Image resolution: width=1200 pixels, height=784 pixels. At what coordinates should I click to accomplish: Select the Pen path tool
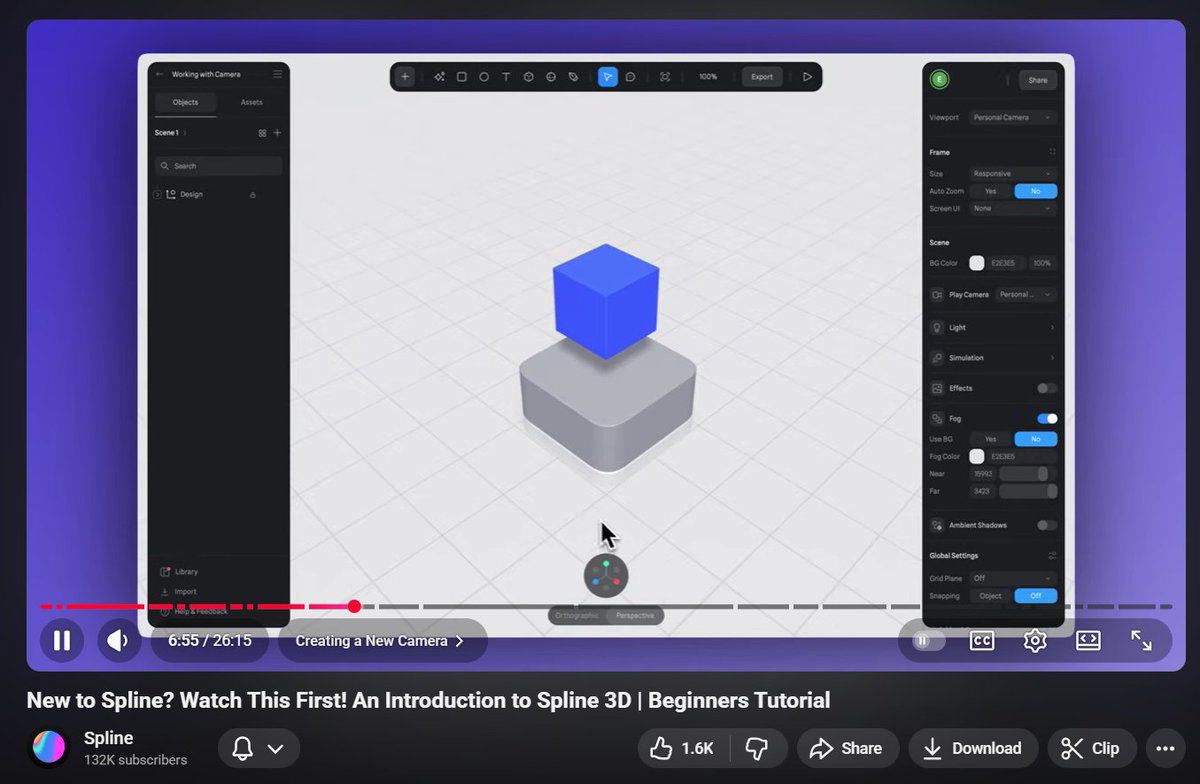pos(573,77)
